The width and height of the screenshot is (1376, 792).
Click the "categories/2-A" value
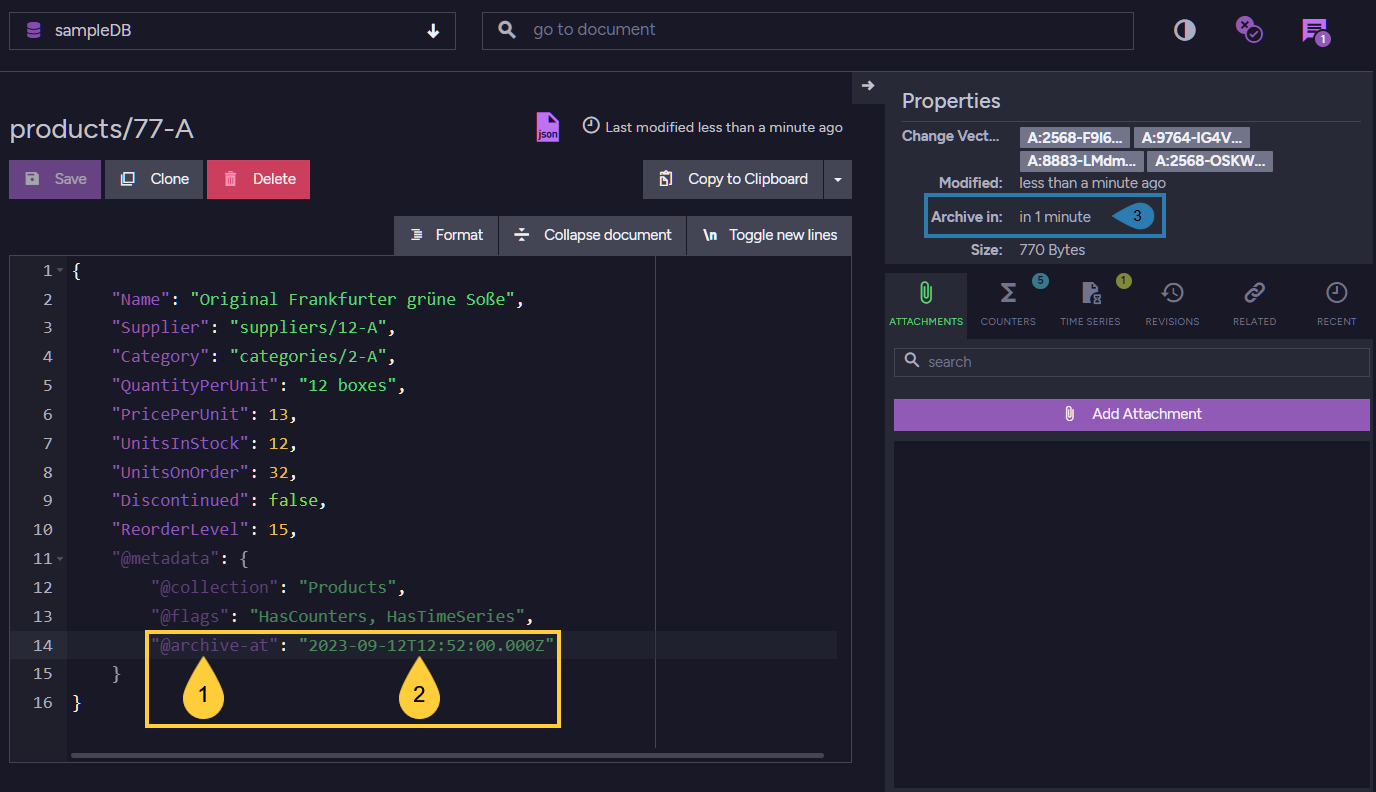[312, 357]
